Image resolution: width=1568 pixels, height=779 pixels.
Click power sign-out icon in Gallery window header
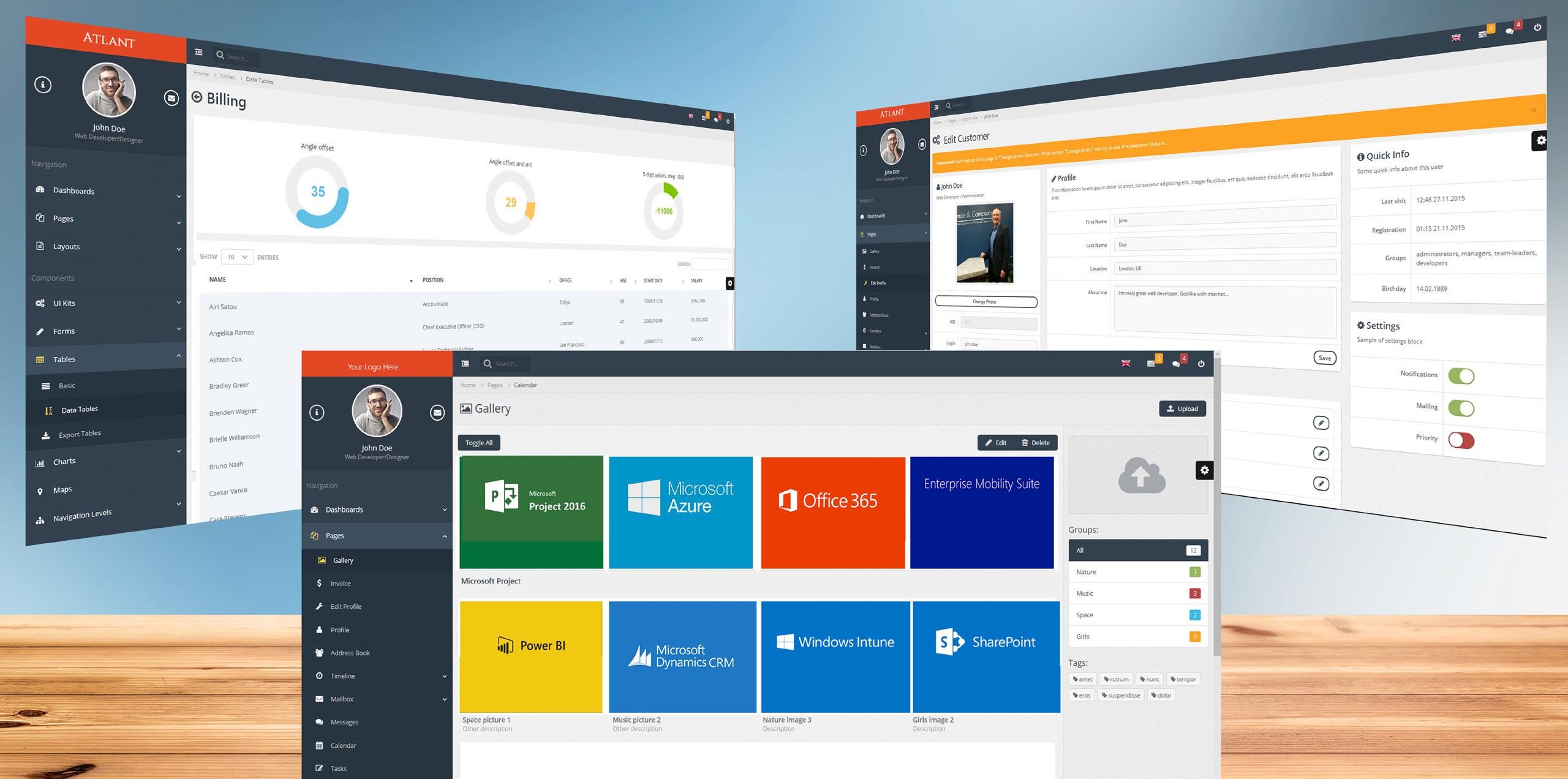1201,364
